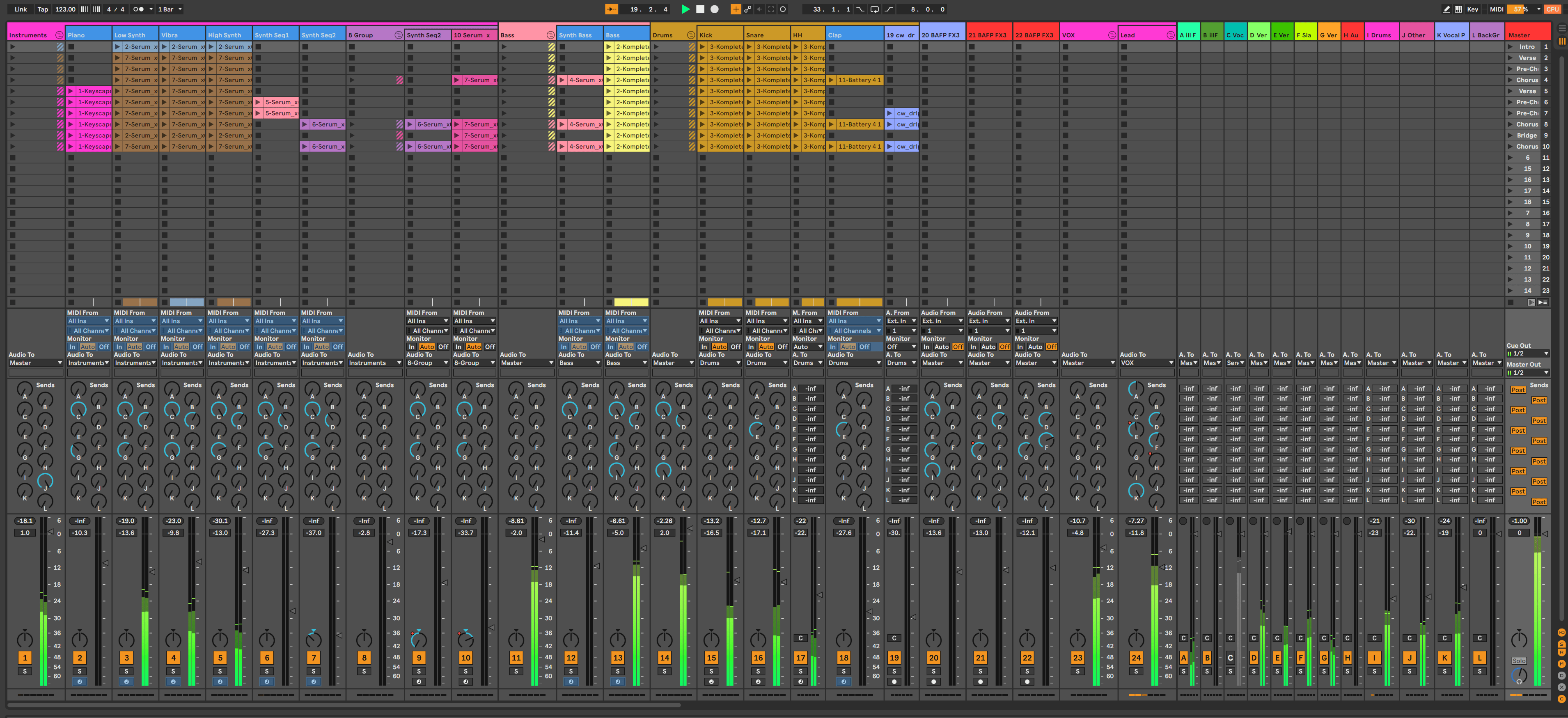Click the Arrangement Record circle button
The height and width of the screenshot is (718, 1568).
coord(715,9)
